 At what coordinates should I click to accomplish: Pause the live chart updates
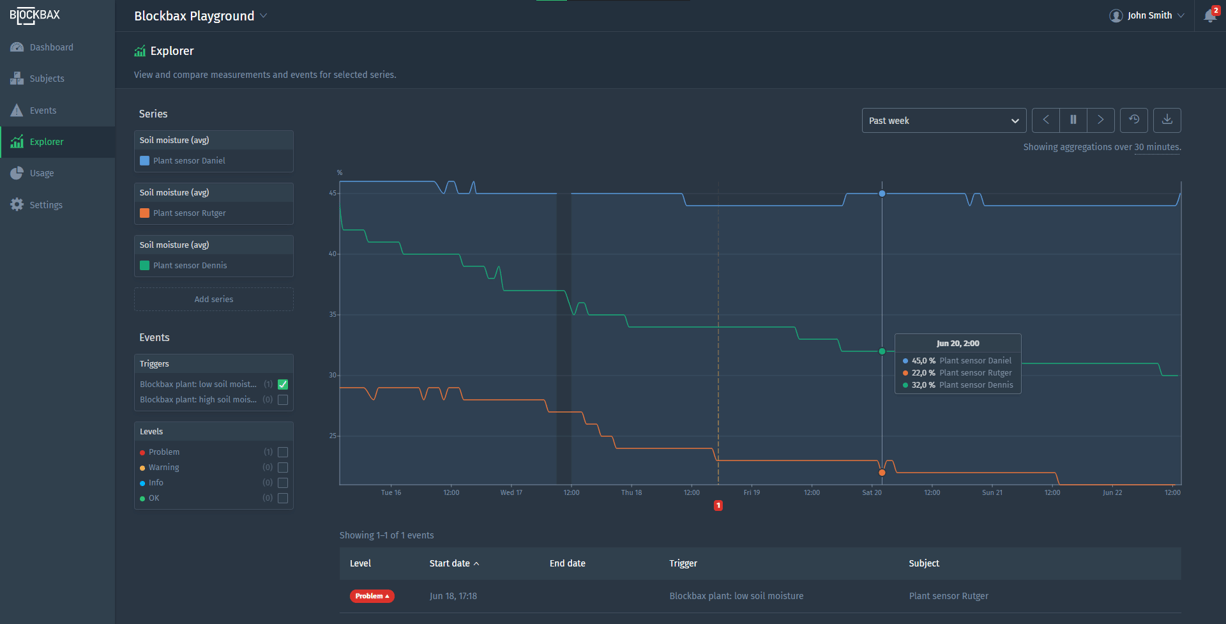[x=1072, y=119]
